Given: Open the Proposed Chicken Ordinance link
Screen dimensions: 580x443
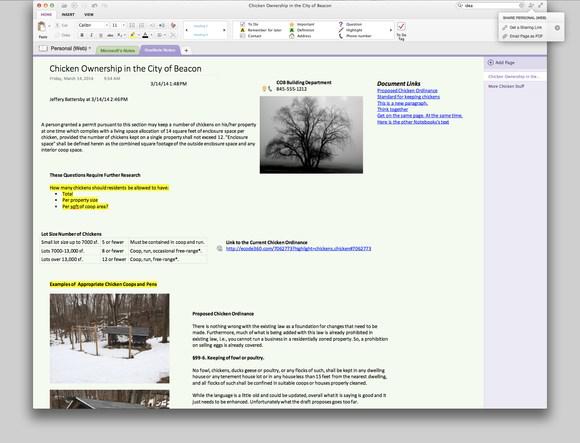Looking at the screenshot, I should point(407,91).
